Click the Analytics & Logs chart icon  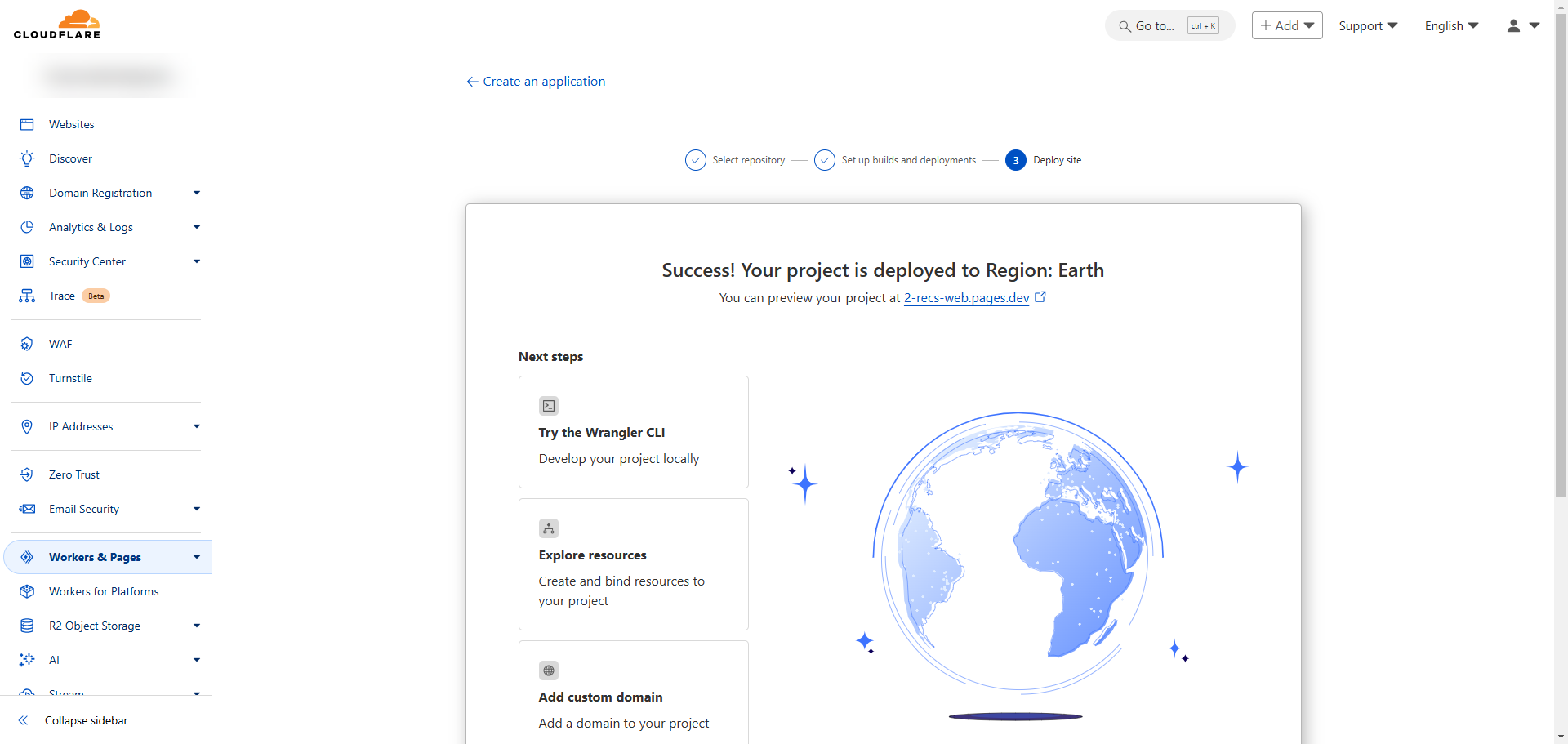click(x=27, y=227)
